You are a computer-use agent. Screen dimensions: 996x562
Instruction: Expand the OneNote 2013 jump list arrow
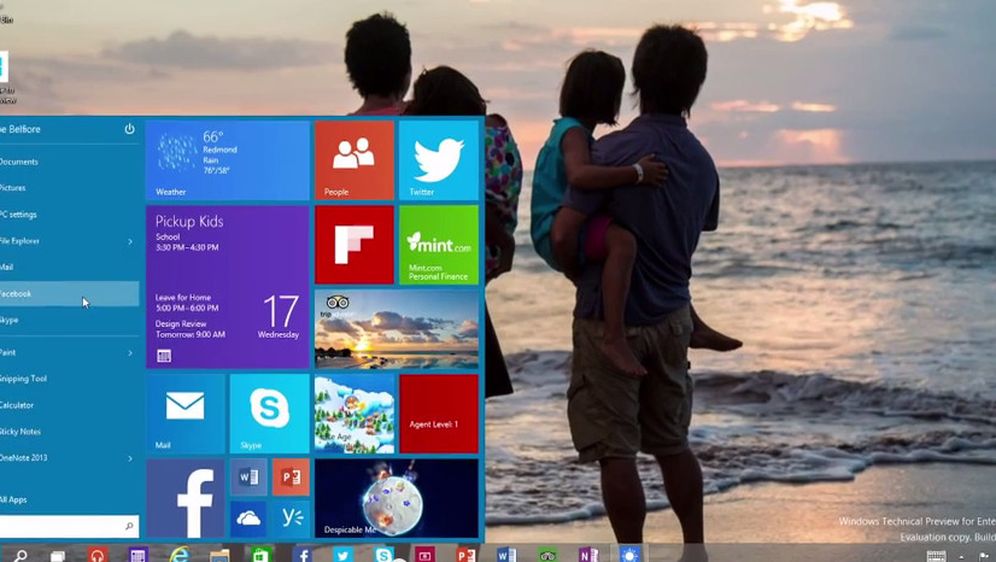pos(130,458)
